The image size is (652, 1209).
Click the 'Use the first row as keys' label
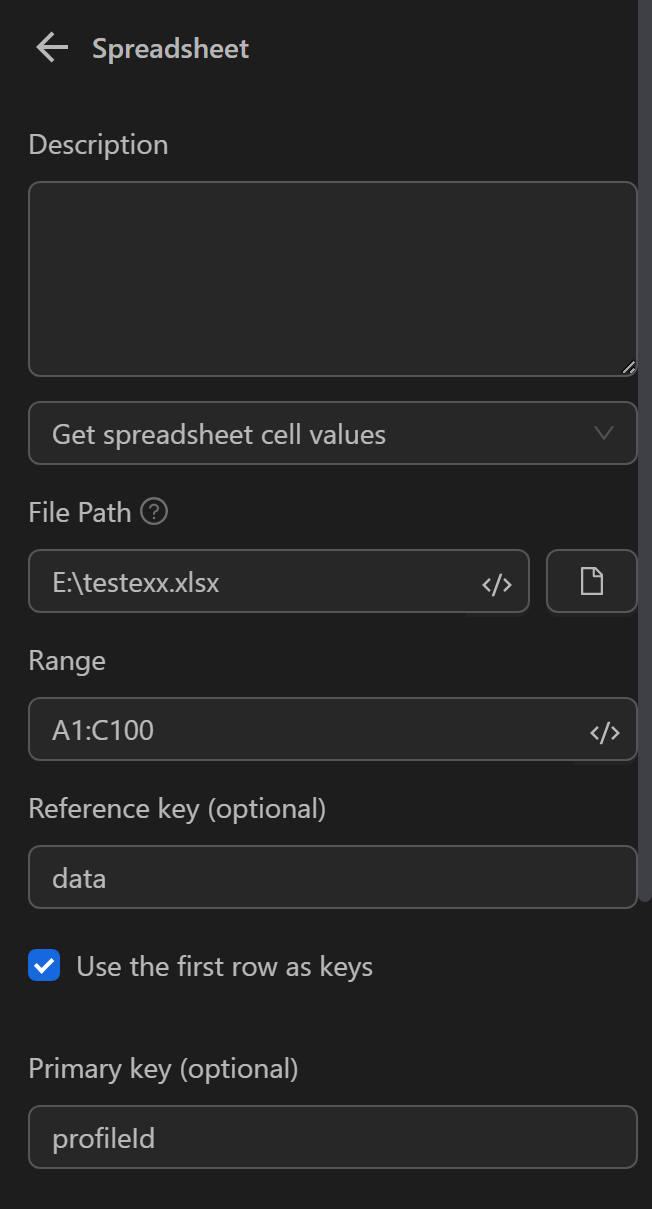pyautogui.click(x=224, y=967)
